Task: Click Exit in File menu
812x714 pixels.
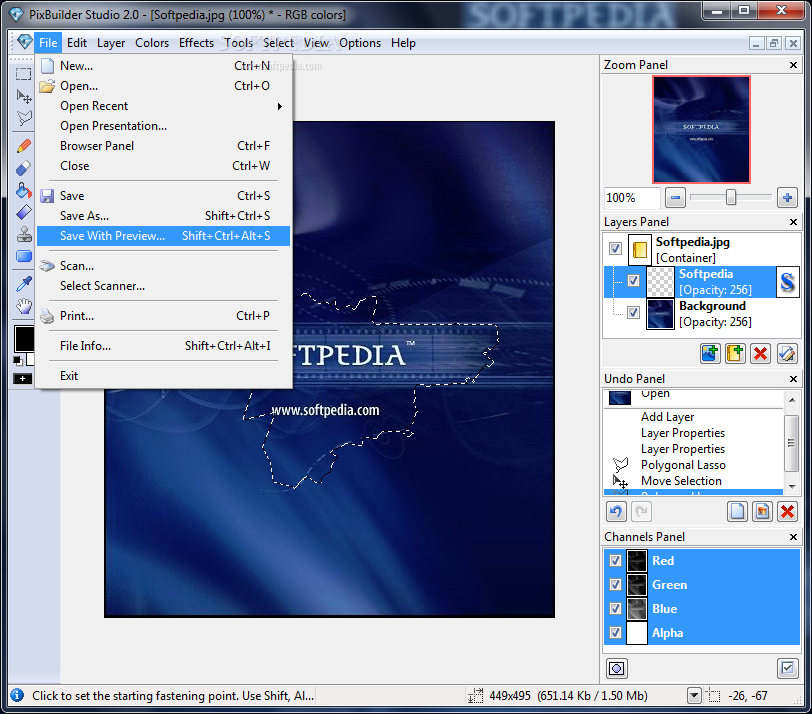Action: tap(164, 376)
